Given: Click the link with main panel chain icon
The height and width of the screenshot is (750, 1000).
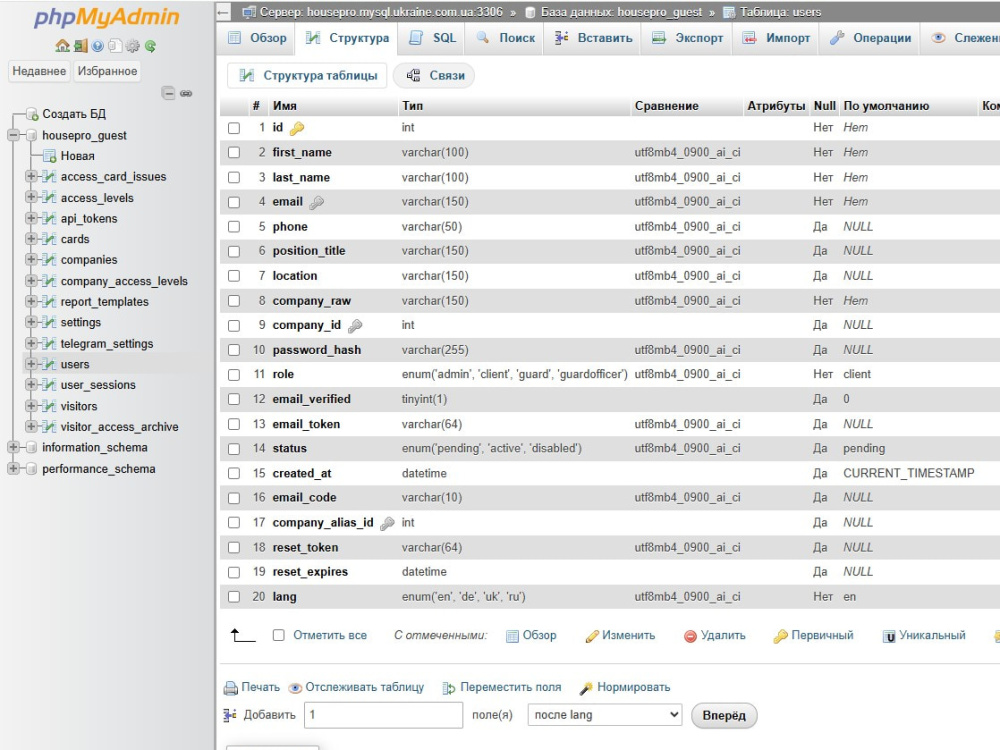Looking at the screenshot, I should pos(186,93).
